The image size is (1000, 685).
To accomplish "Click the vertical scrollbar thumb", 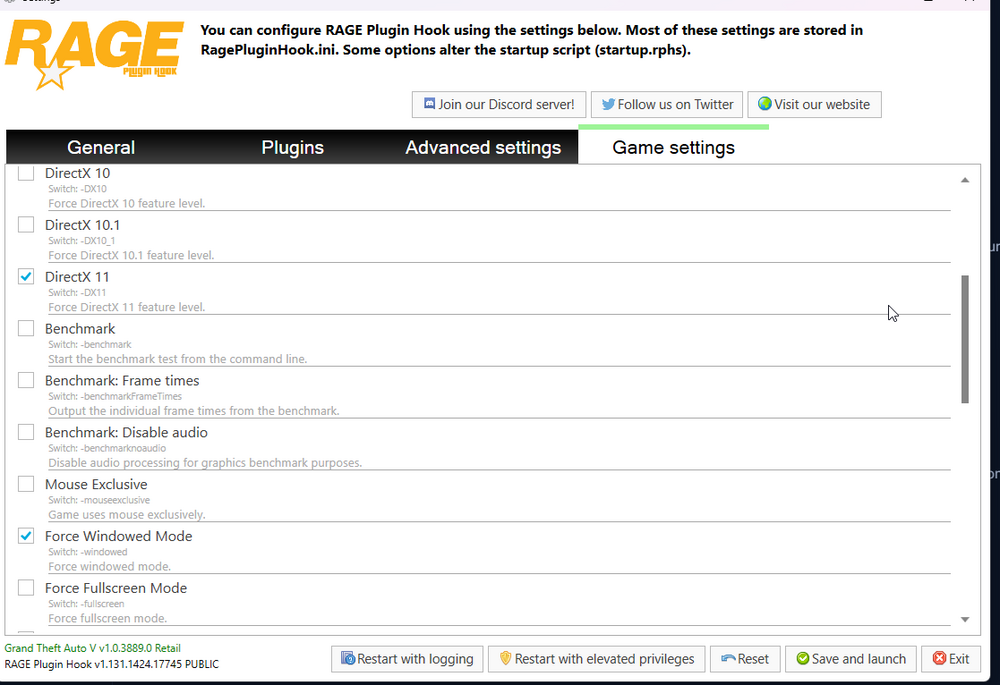I will click(x=965, y=339).
